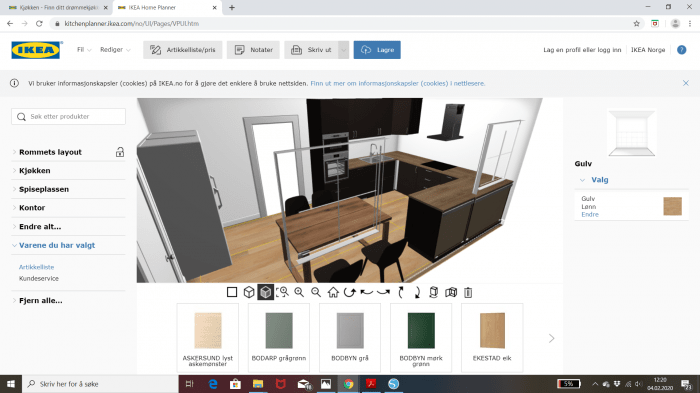
Task: Dismiss the cookie information banner
Action: pyautogui.click(x=686, y=83)
